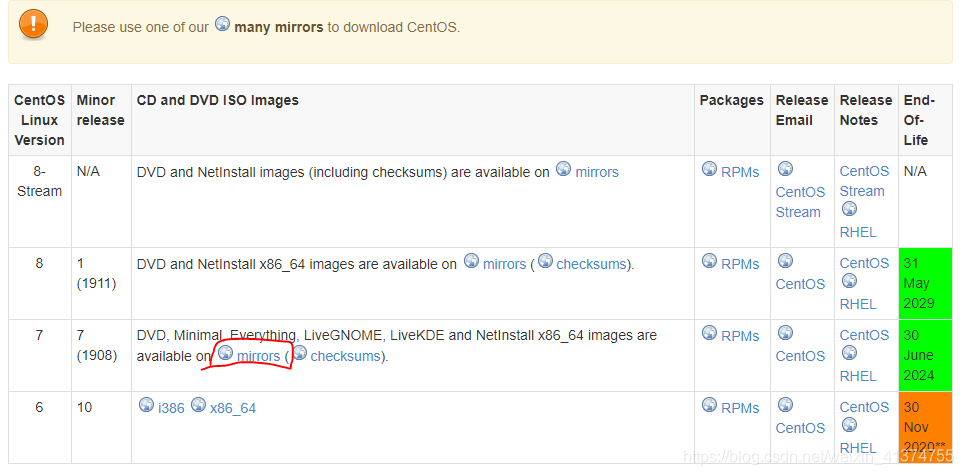Open RPMs link in version 6 row
Image resolution: width=964 pixels, height=475 pixels.
[740, 408]
